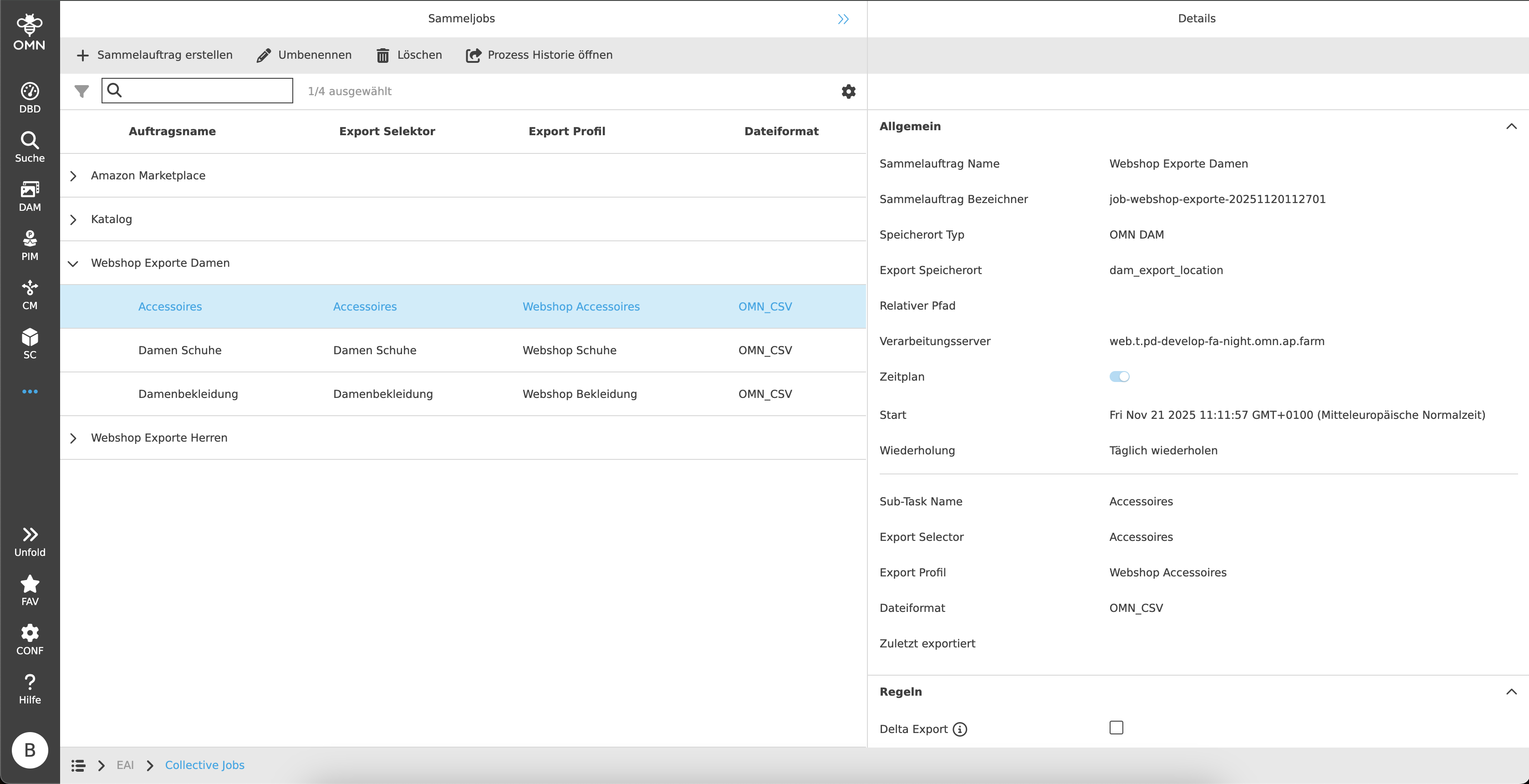This screenshot has width=1529, height=784.
Task: Open the FAV favorites module
Action: pos(29,590)
